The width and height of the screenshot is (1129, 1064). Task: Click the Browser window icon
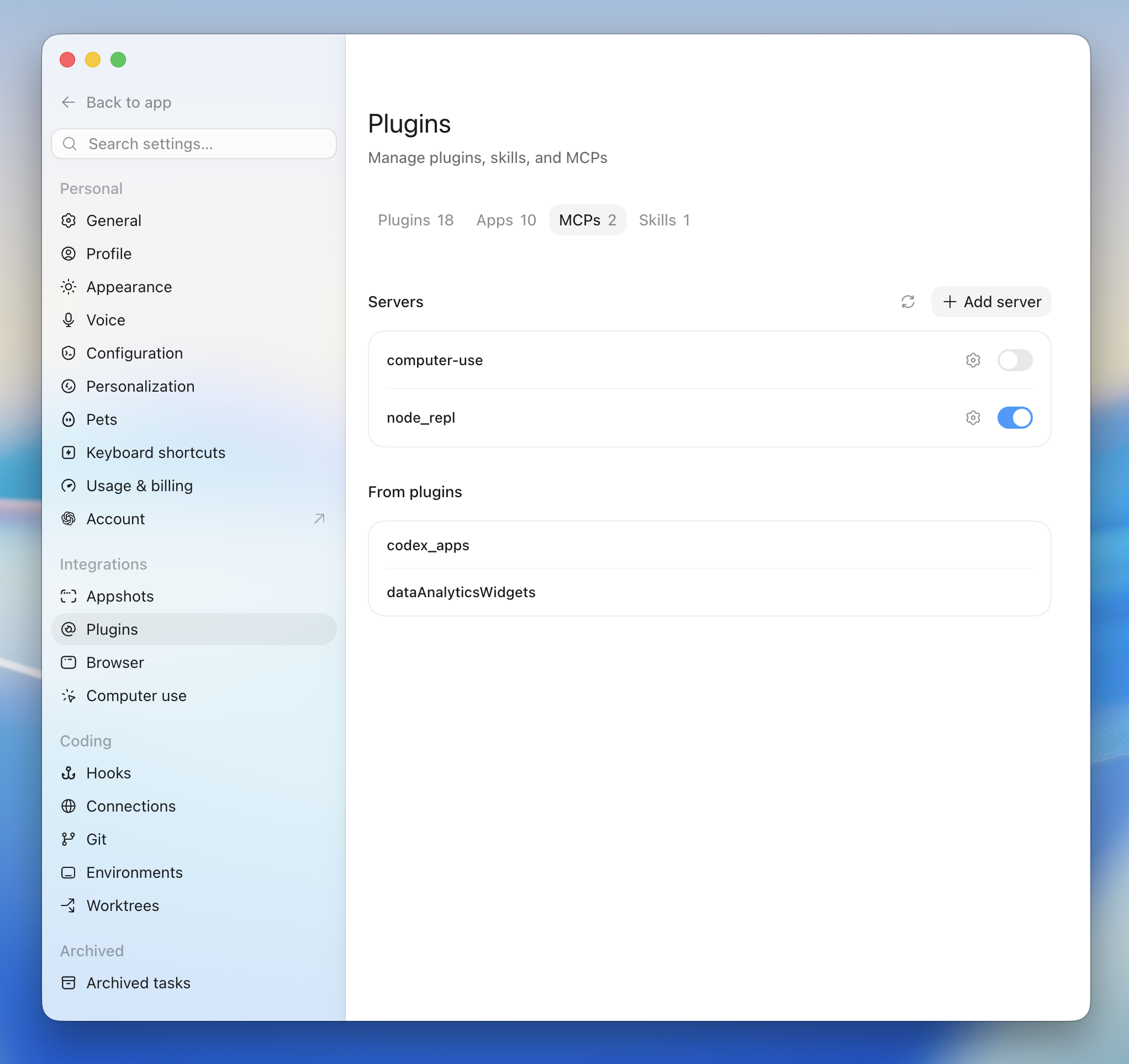point(68,662)
